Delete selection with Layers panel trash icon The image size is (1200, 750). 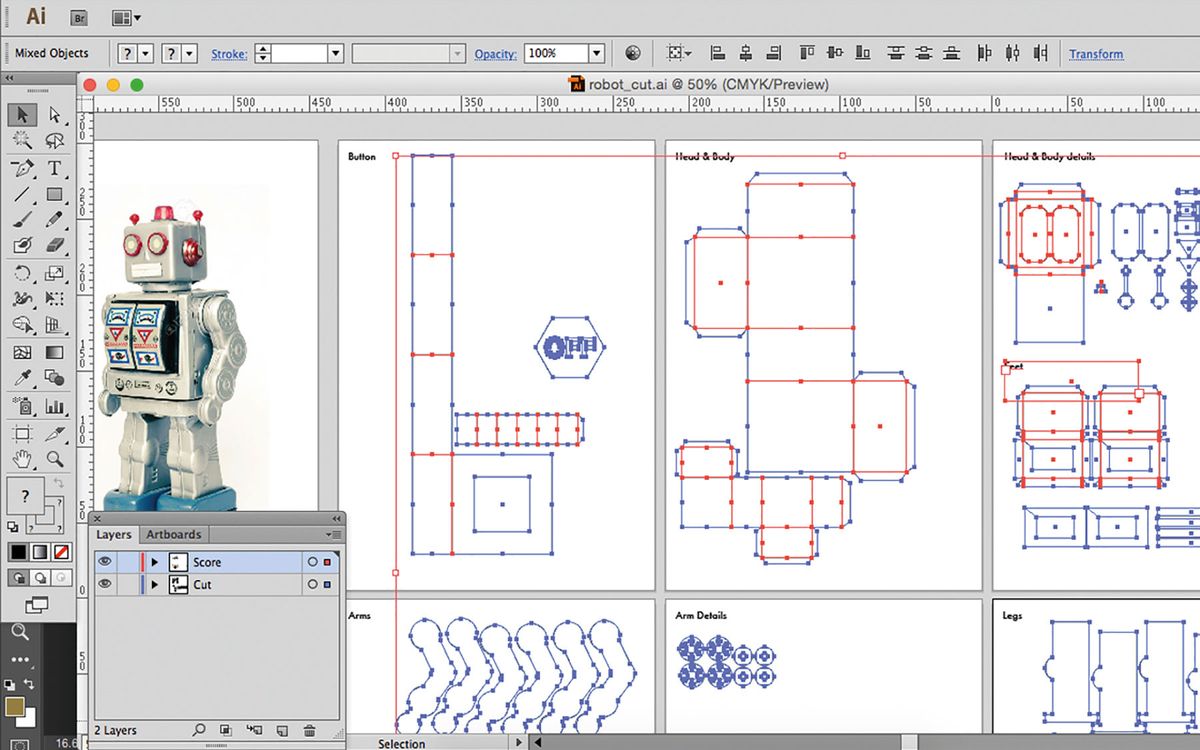point(309,731)
